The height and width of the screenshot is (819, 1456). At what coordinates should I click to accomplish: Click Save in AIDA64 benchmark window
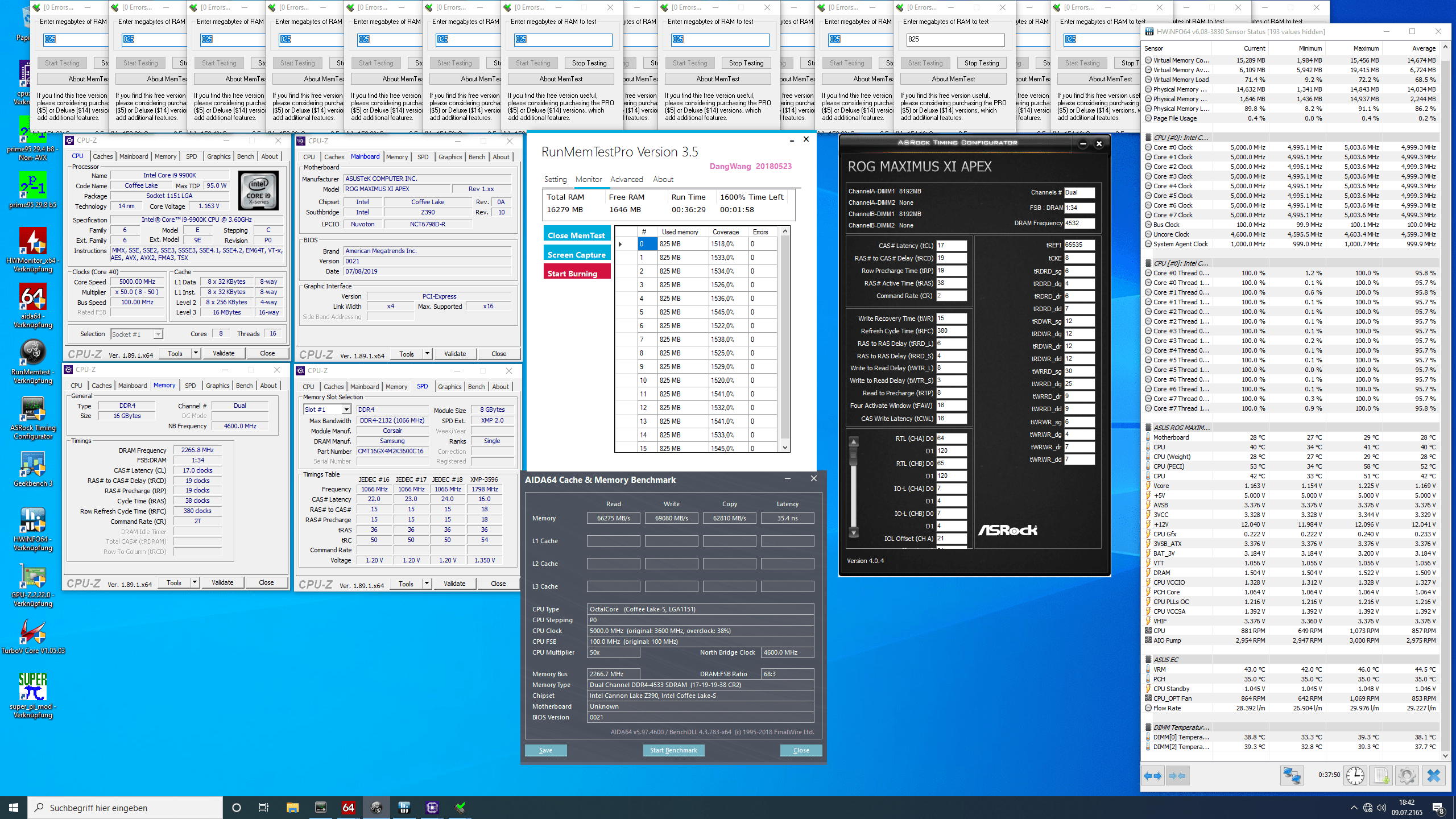point(546,750)
